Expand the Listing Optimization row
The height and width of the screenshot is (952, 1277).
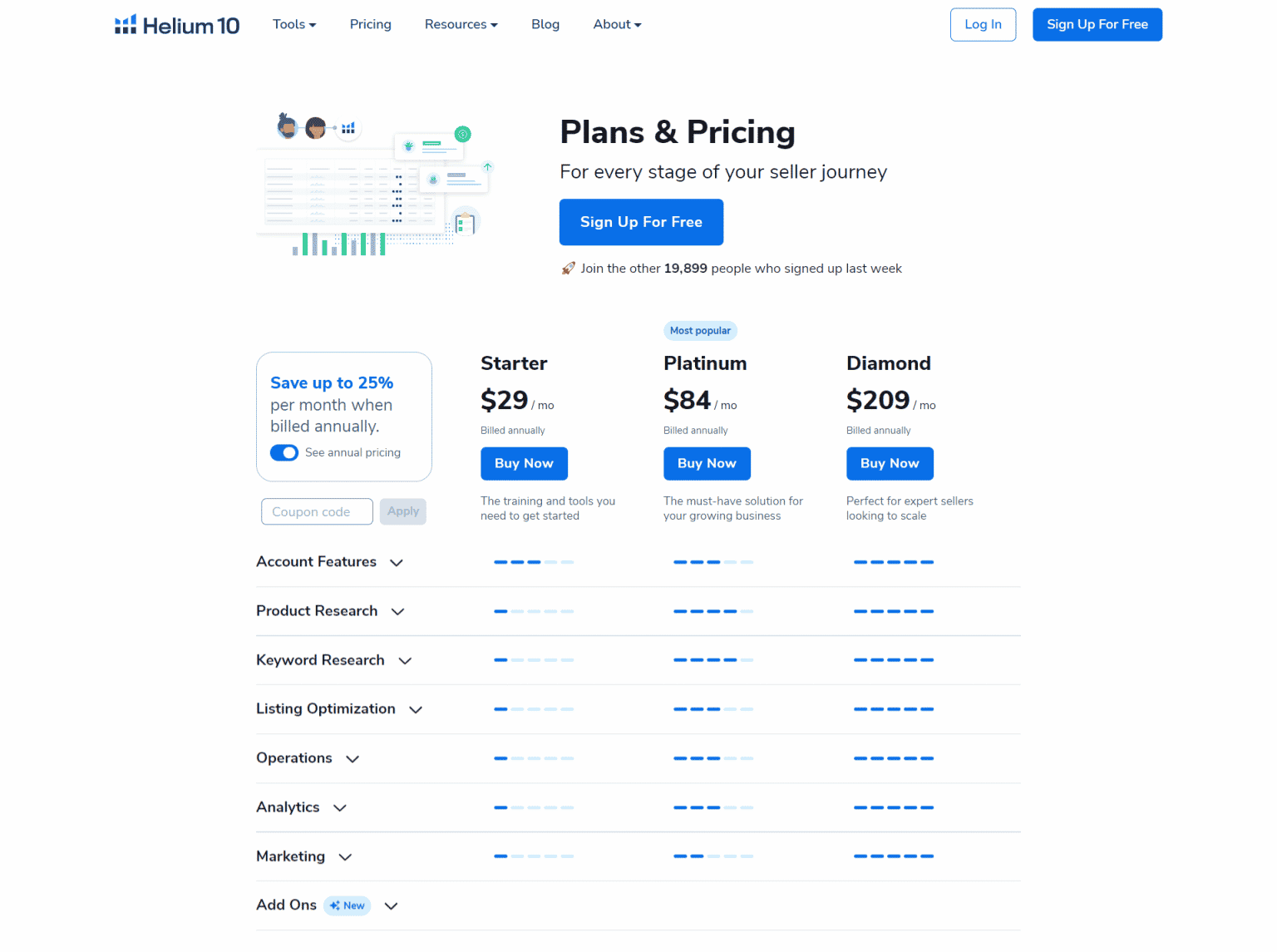(416, 709)
